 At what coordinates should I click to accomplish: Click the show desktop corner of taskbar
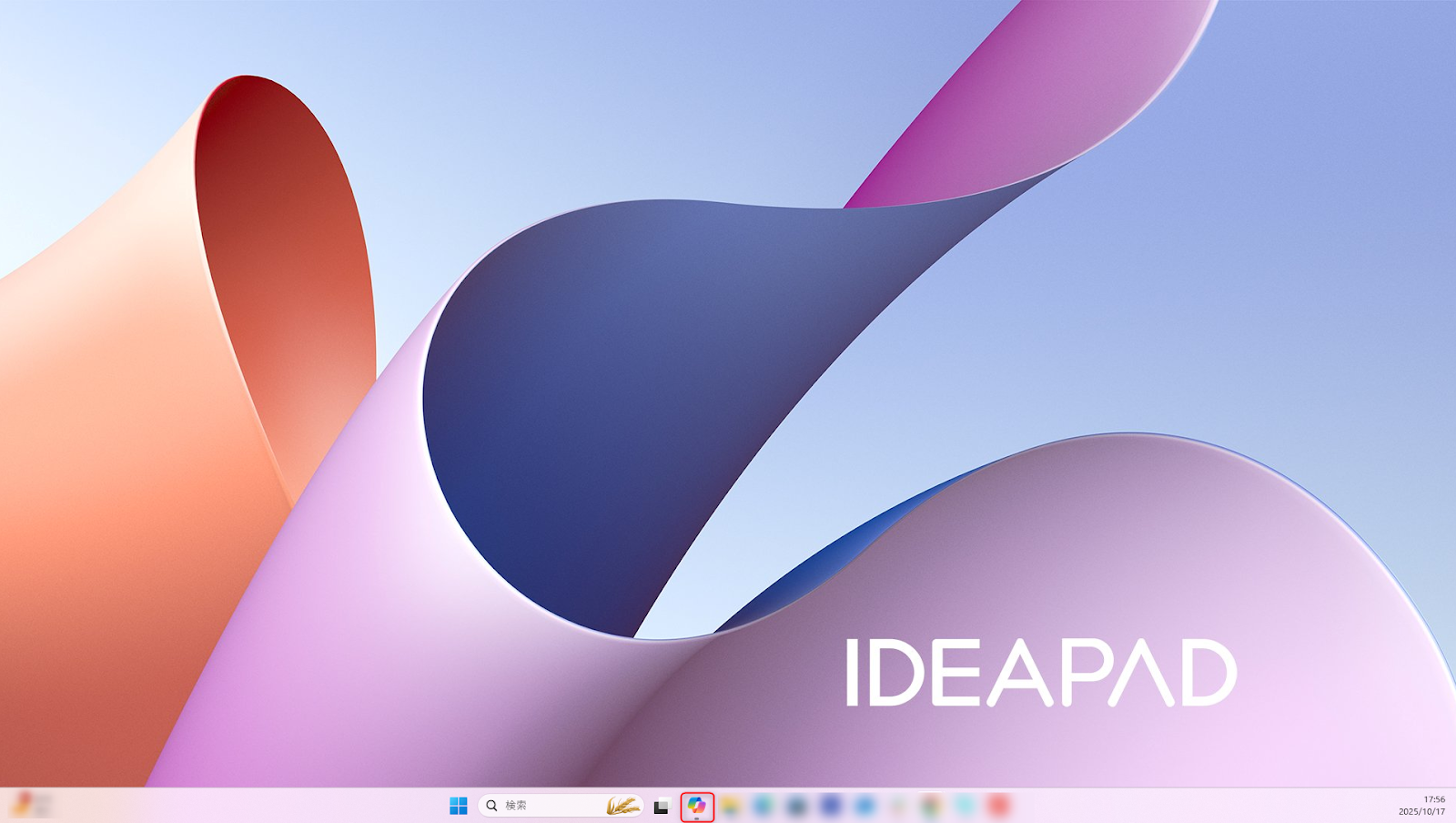(1453, 806)
